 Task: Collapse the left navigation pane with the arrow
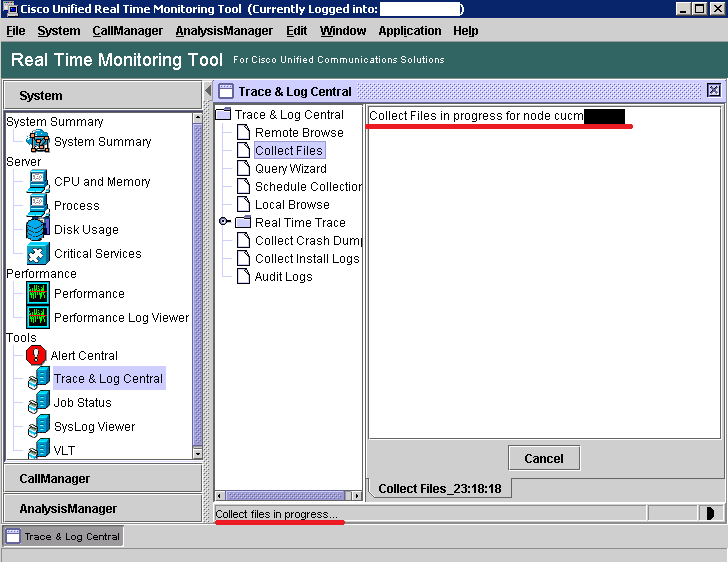tap(208, 90)
